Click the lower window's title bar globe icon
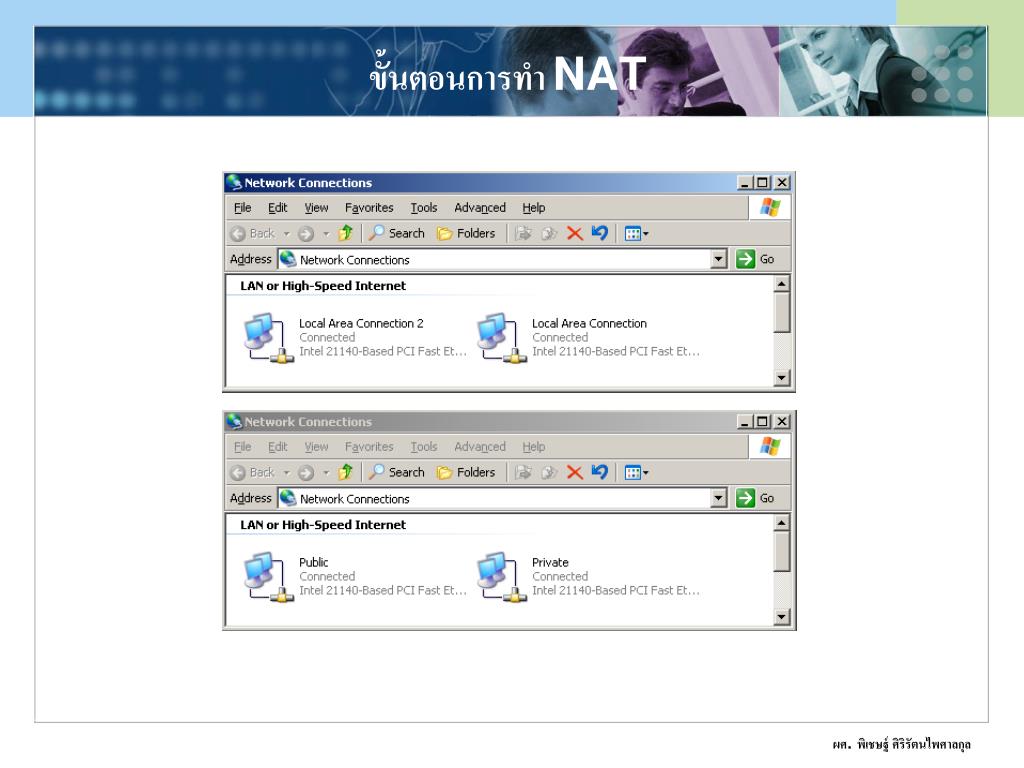This screenshot has width=1024, height=768. point(234,422)
